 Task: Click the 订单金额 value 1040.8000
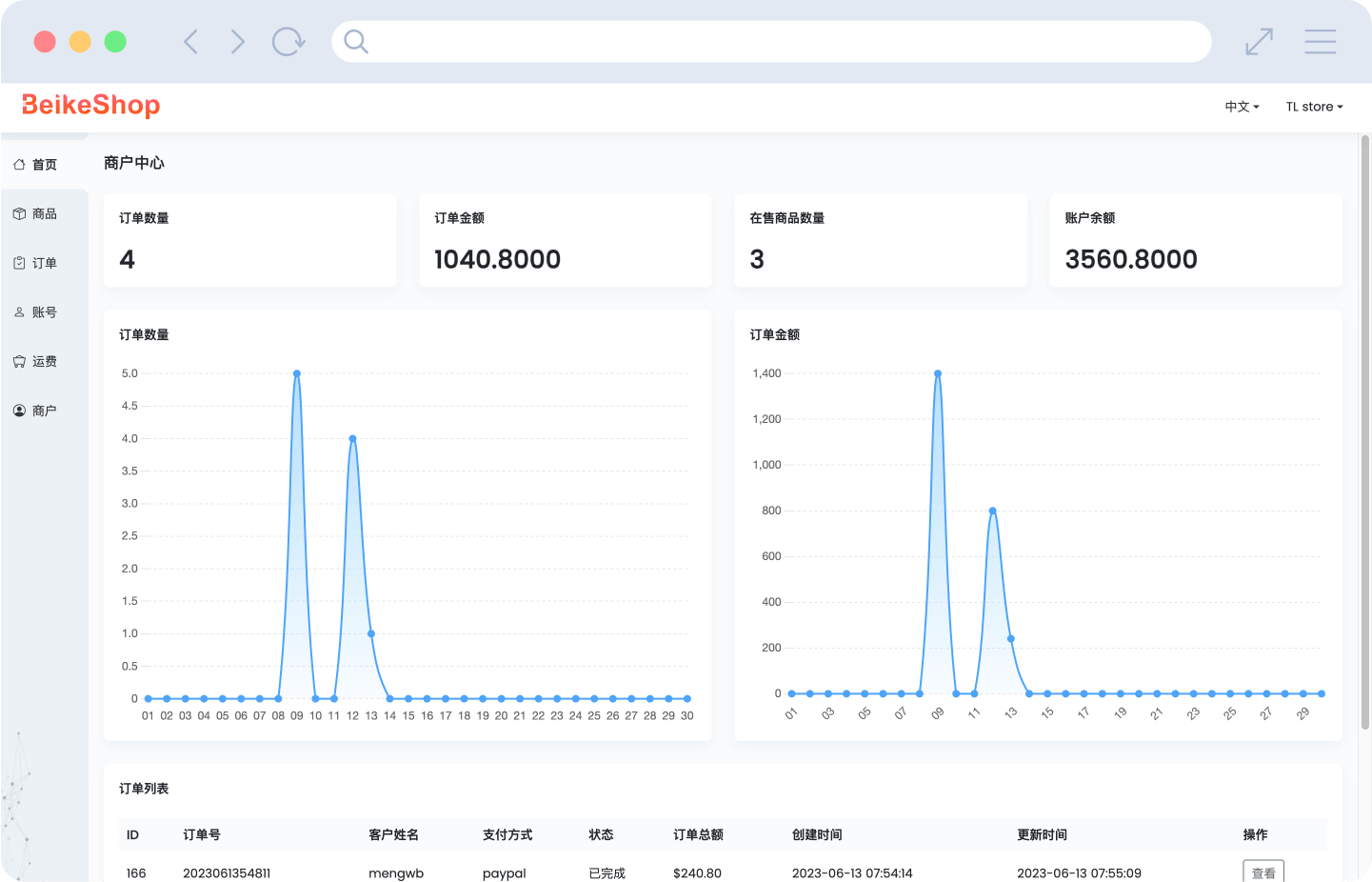pos(497,259)
